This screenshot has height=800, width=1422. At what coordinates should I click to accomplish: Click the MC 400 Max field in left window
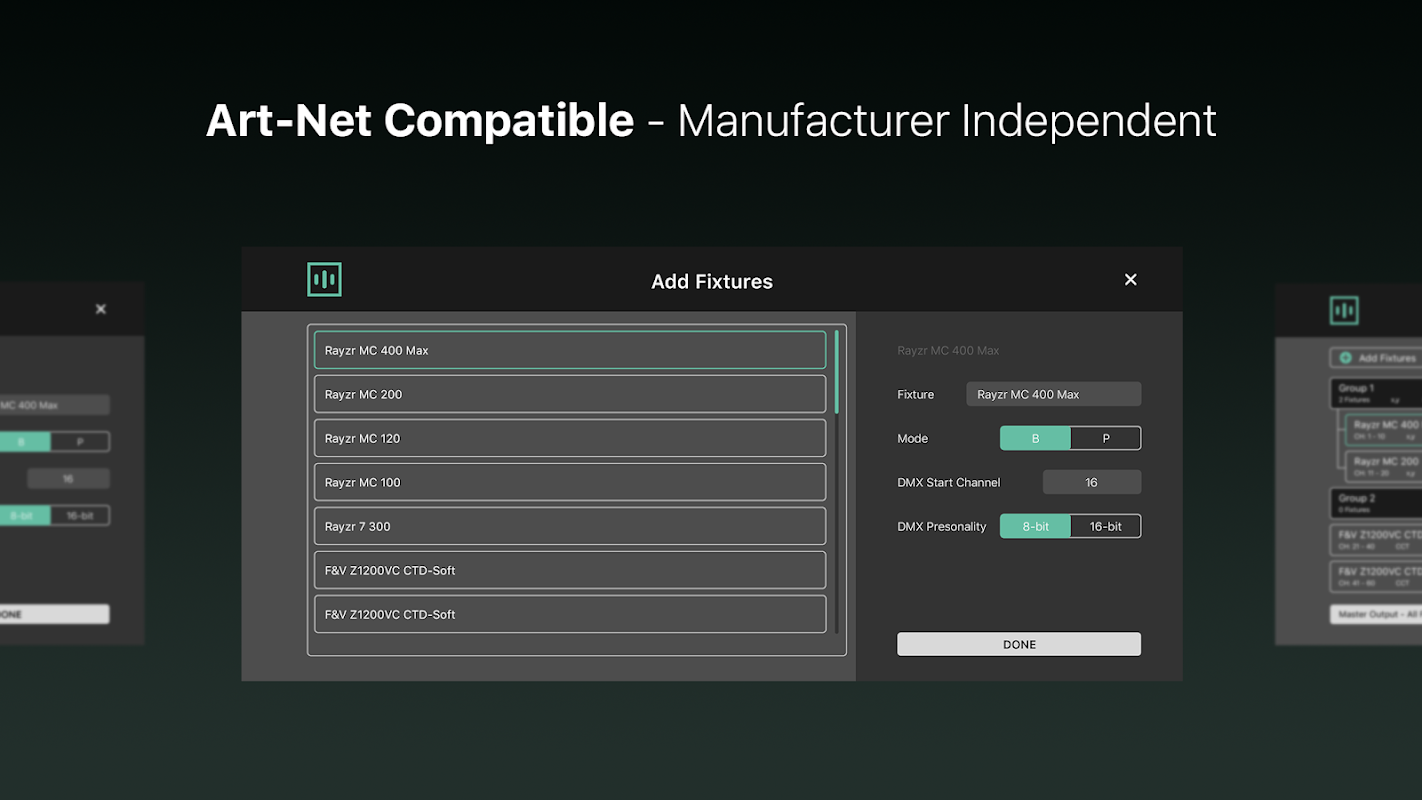tap(55, 405)
